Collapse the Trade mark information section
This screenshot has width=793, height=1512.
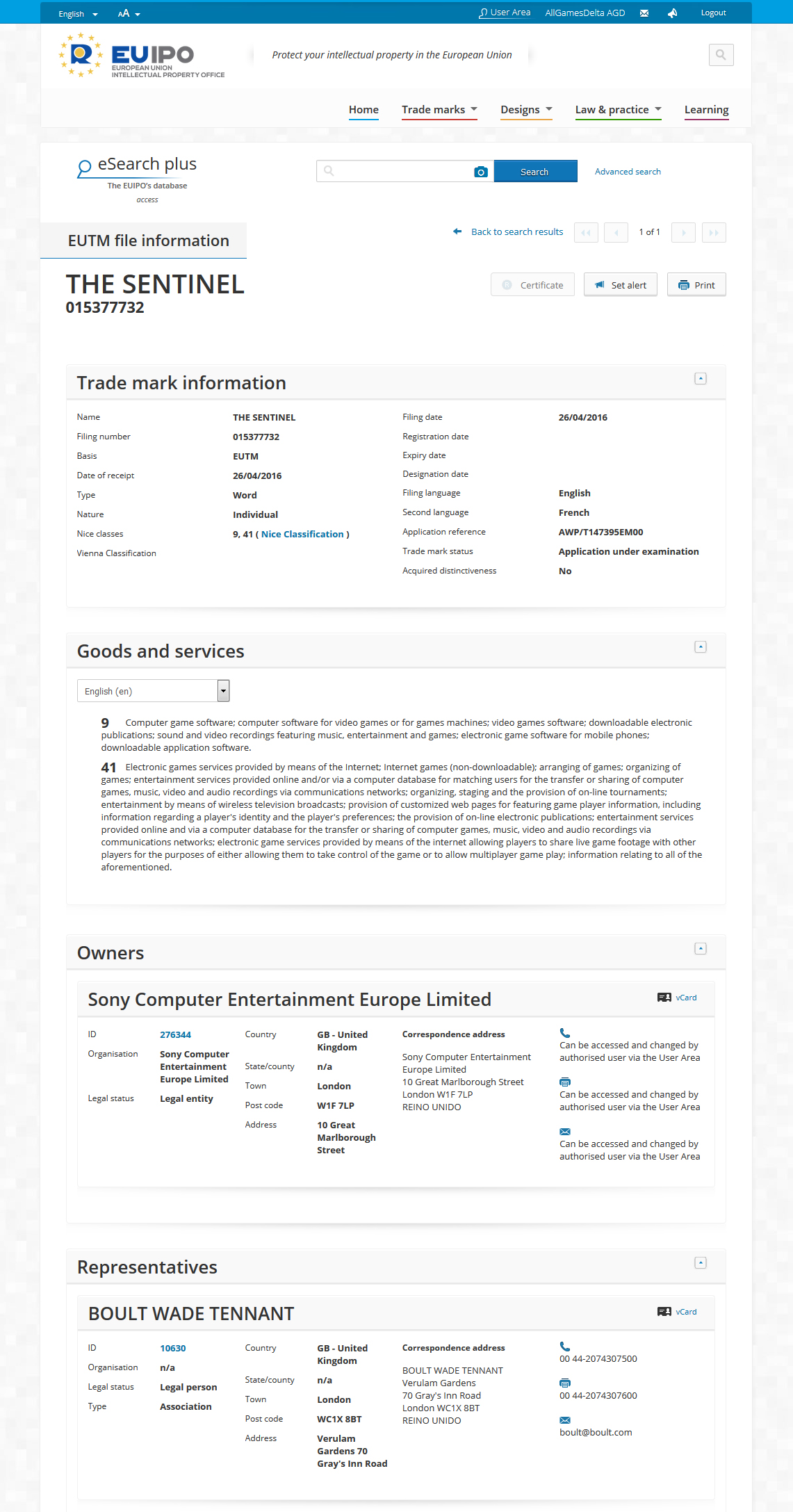[701, 379]
